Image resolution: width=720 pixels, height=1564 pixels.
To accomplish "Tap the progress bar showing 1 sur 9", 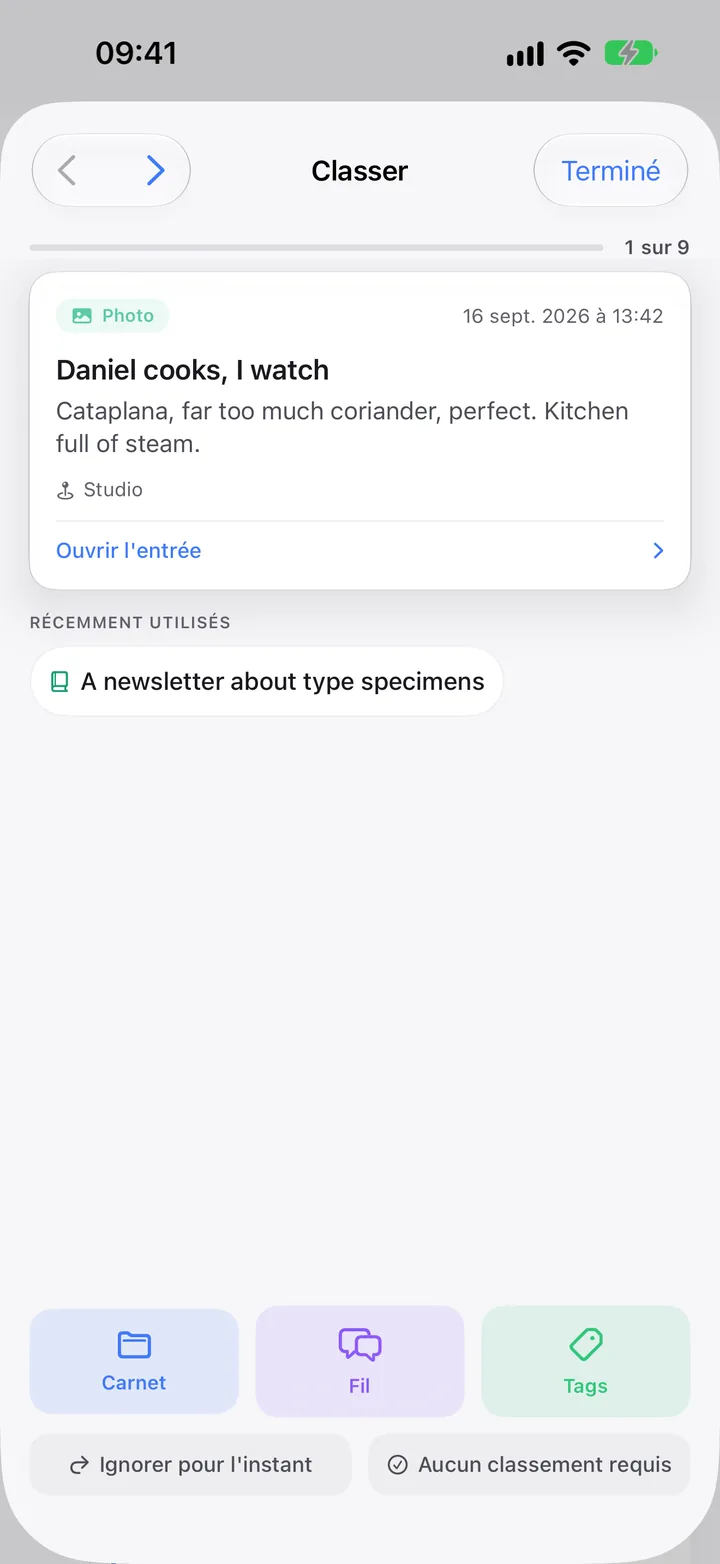I will (317, 247).
